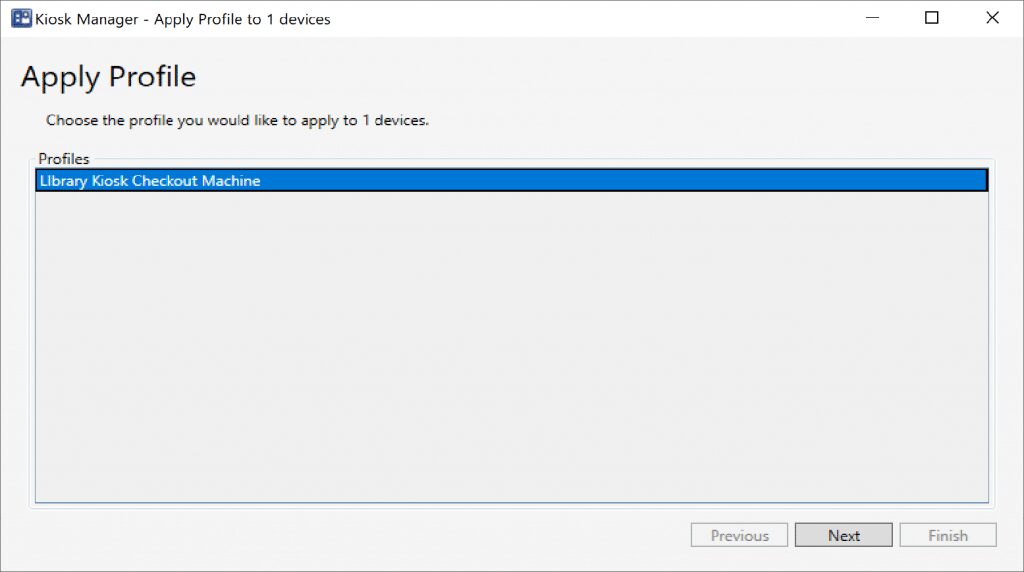Click blank footer area left of Previous

click(x=350, y=536)
